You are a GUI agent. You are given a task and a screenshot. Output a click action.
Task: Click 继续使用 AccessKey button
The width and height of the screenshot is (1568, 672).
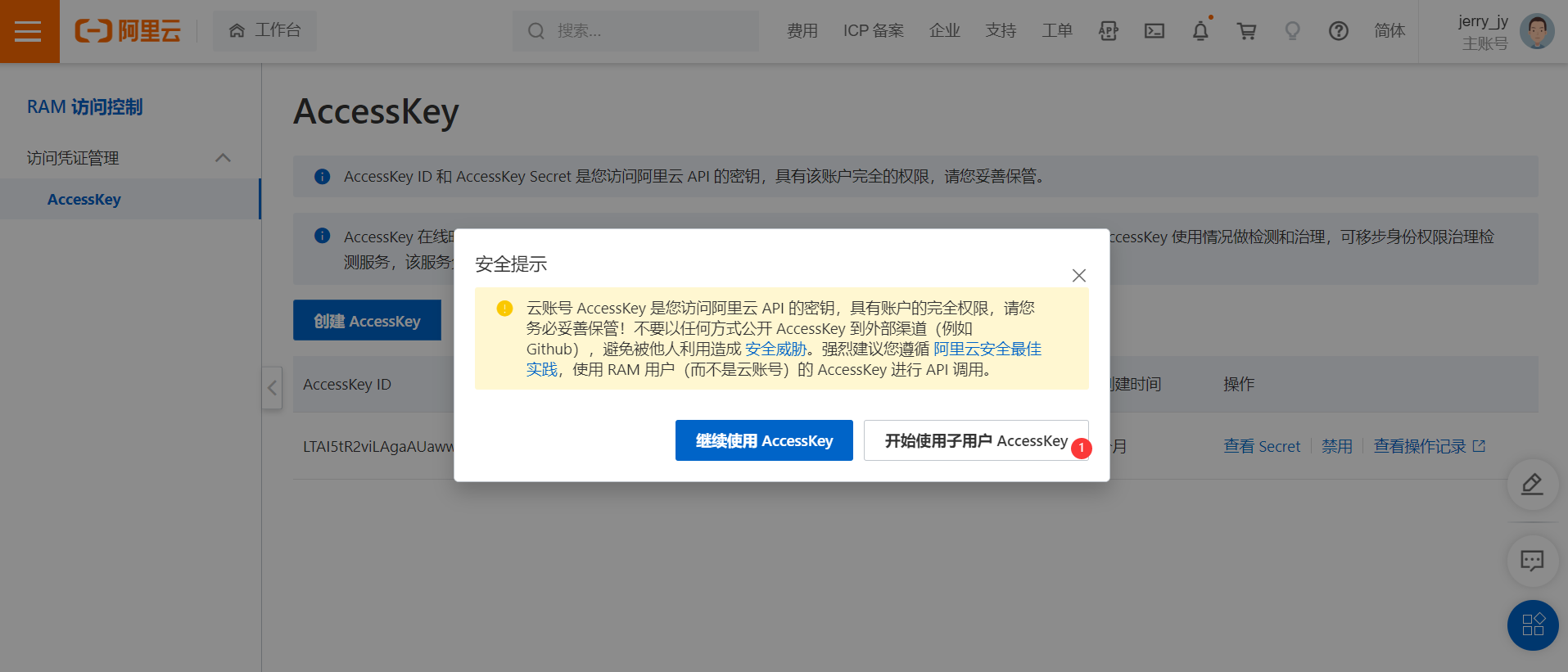click(764, 440)
